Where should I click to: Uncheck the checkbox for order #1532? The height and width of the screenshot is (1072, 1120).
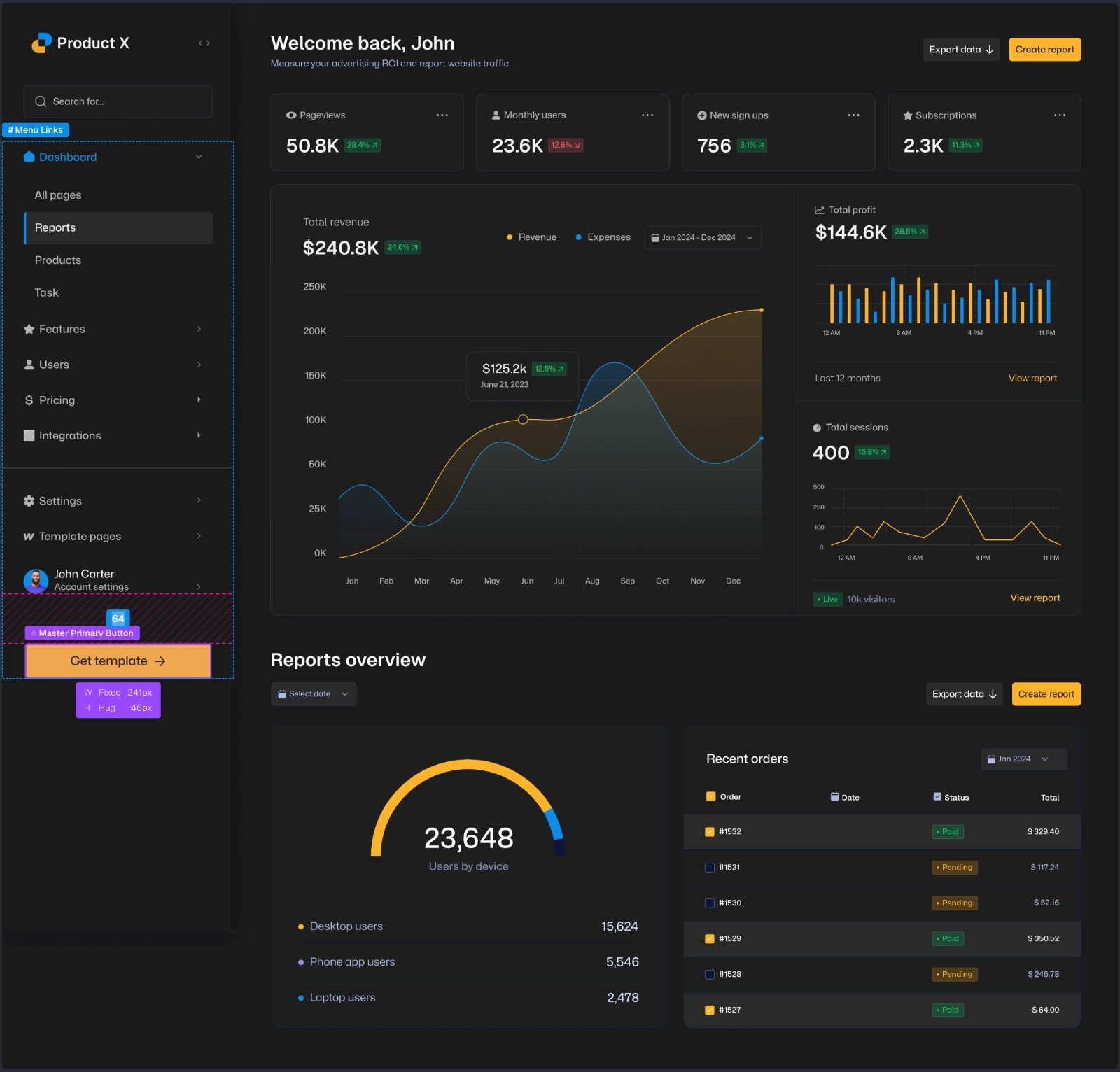click(x=710, y=832)
